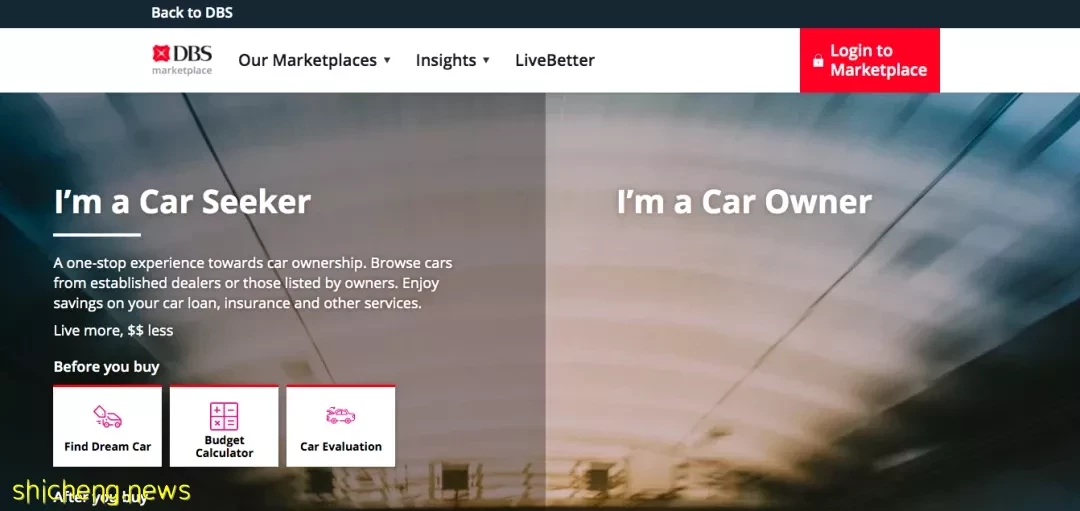Viewport: 1080px width, 511px height.
Task: Open the Car Evaluation tile
Action: click(x=340, y=426)
